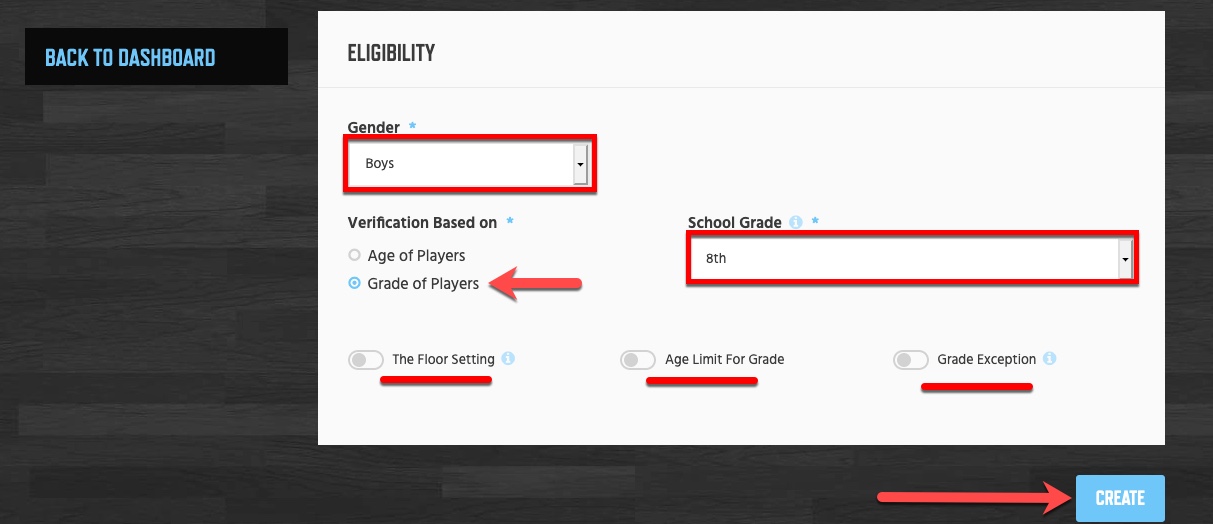This screenshot has height=524, width=1213.
Task: Enable the Age Limit For Grade switch
Action: [638, 360]
